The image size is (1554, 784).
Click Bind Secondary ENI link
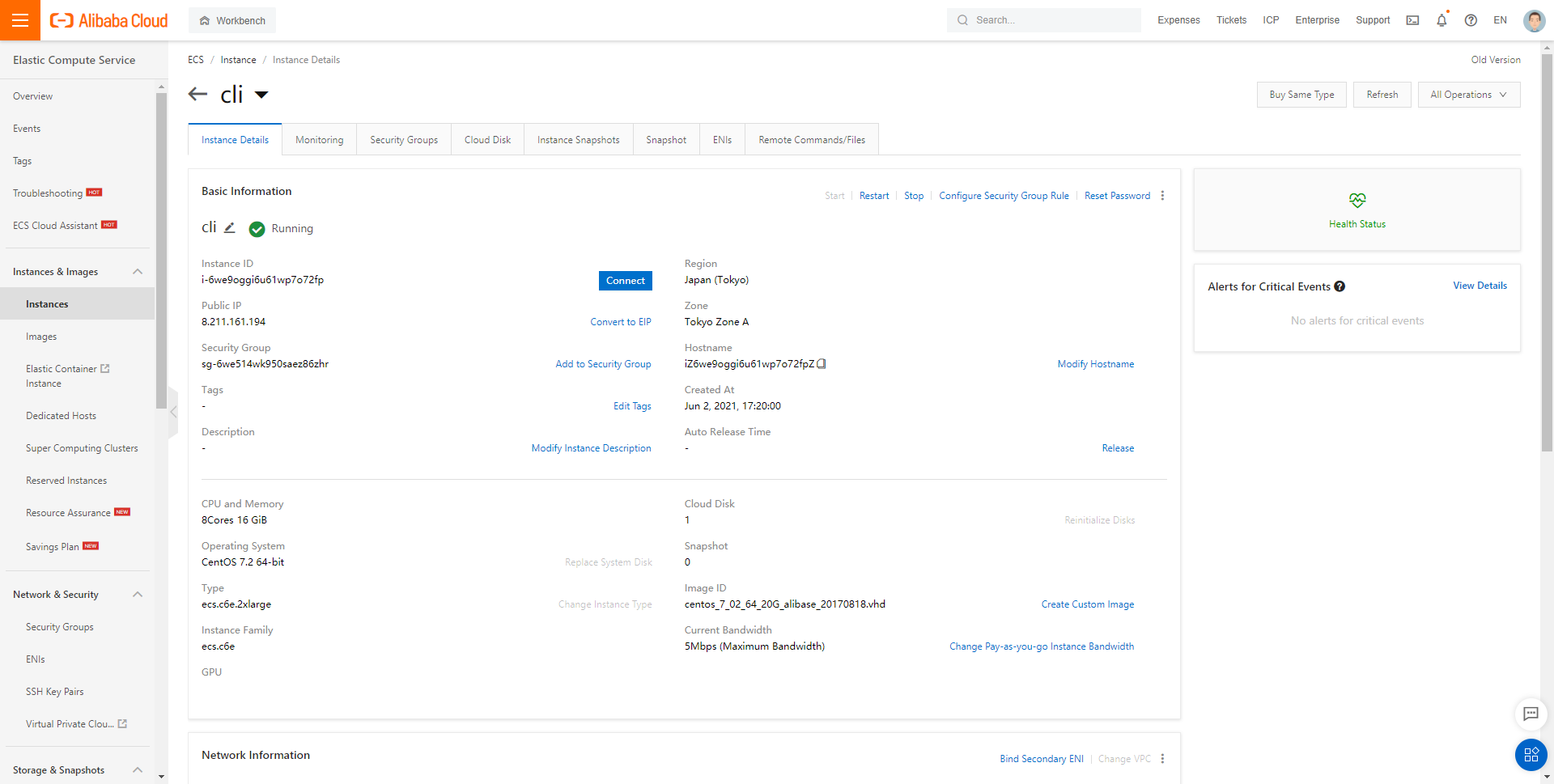(x=1042, y=759)
